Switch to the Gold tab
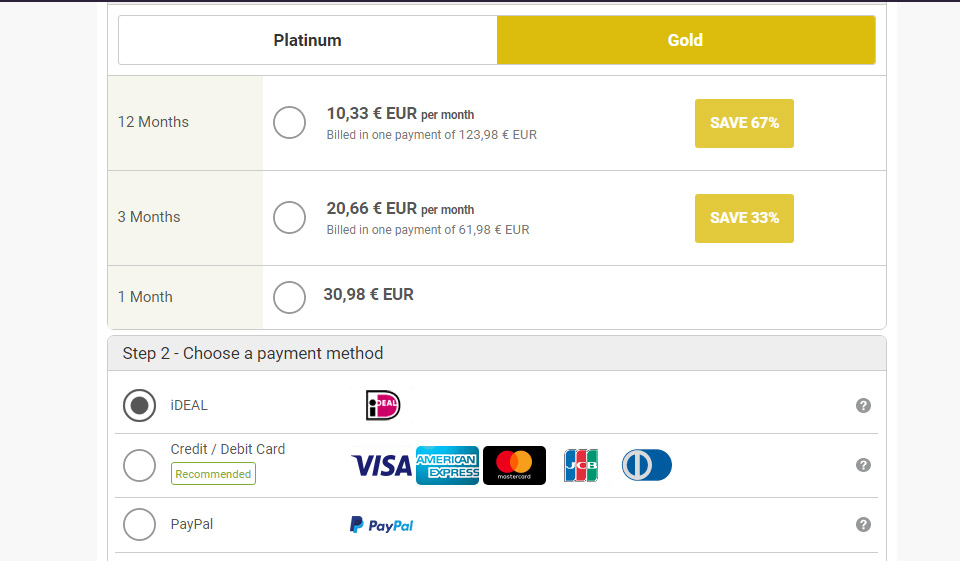The height and width of the screenshot is (561, 960). point(685,40)
